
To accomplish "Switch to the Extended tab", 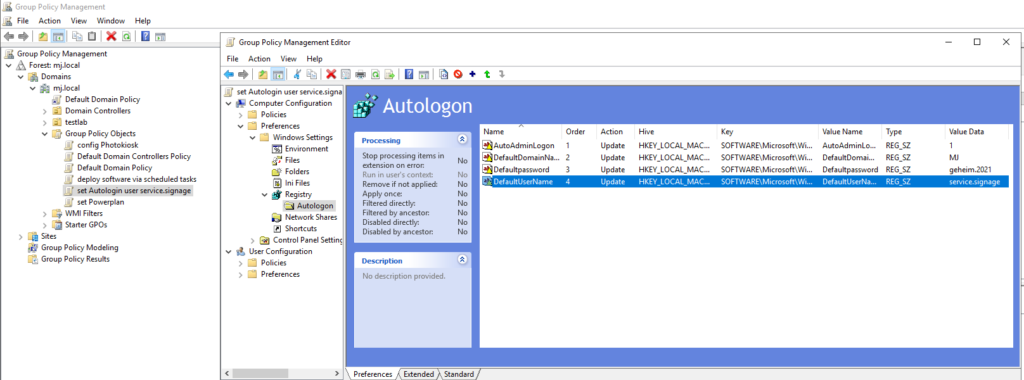I will tap(418, 374).
